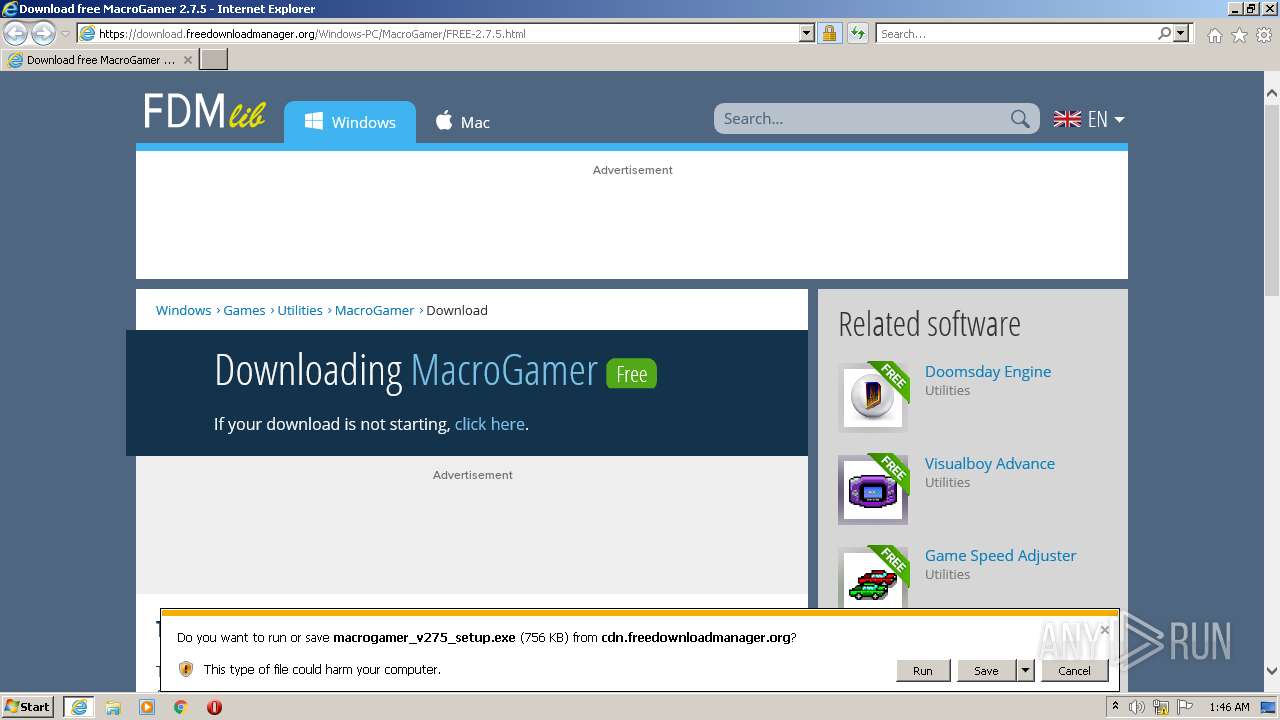Open the Visualboy Advance title link

click(x=990, y=463)
